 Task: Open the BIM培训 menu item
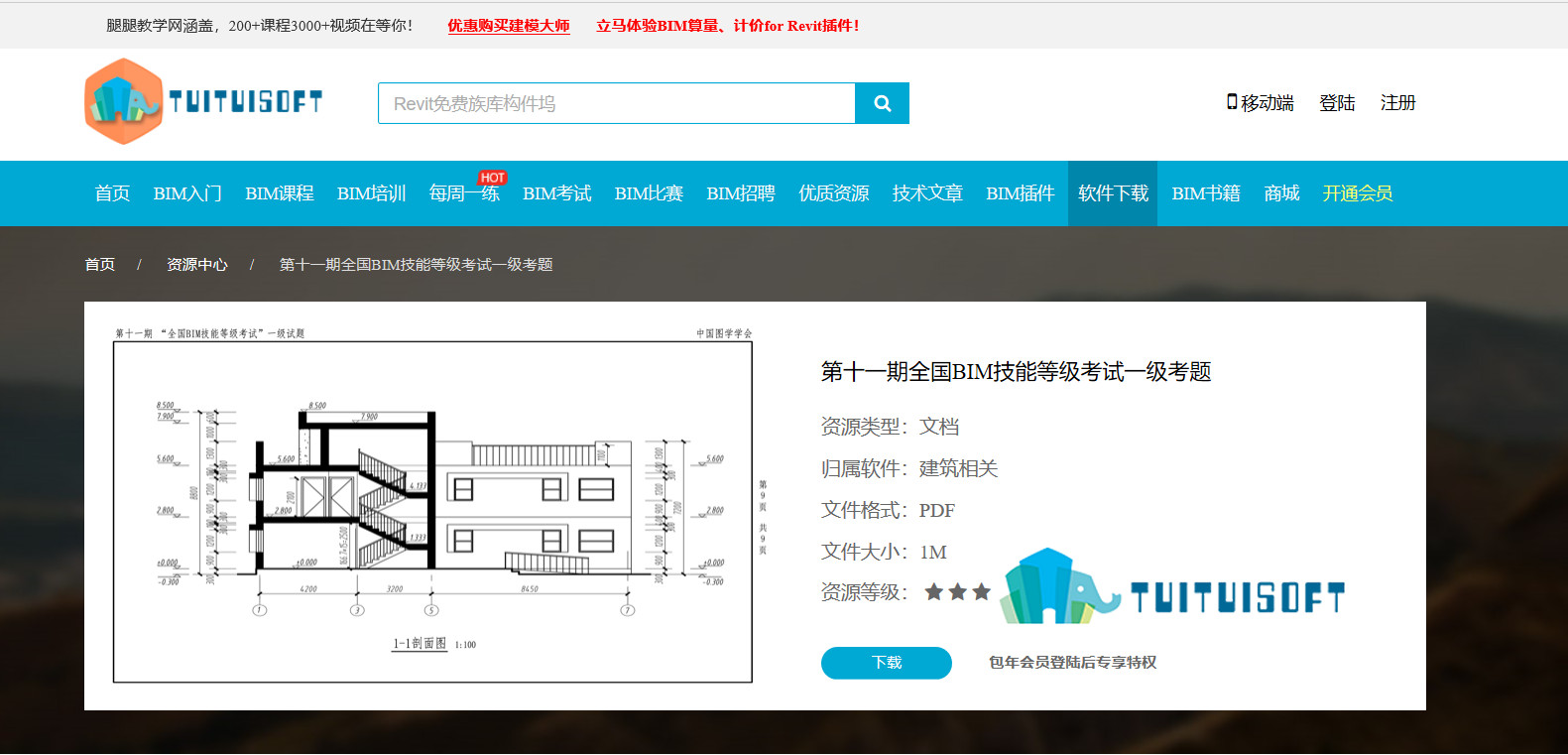(x=371, y=193)
